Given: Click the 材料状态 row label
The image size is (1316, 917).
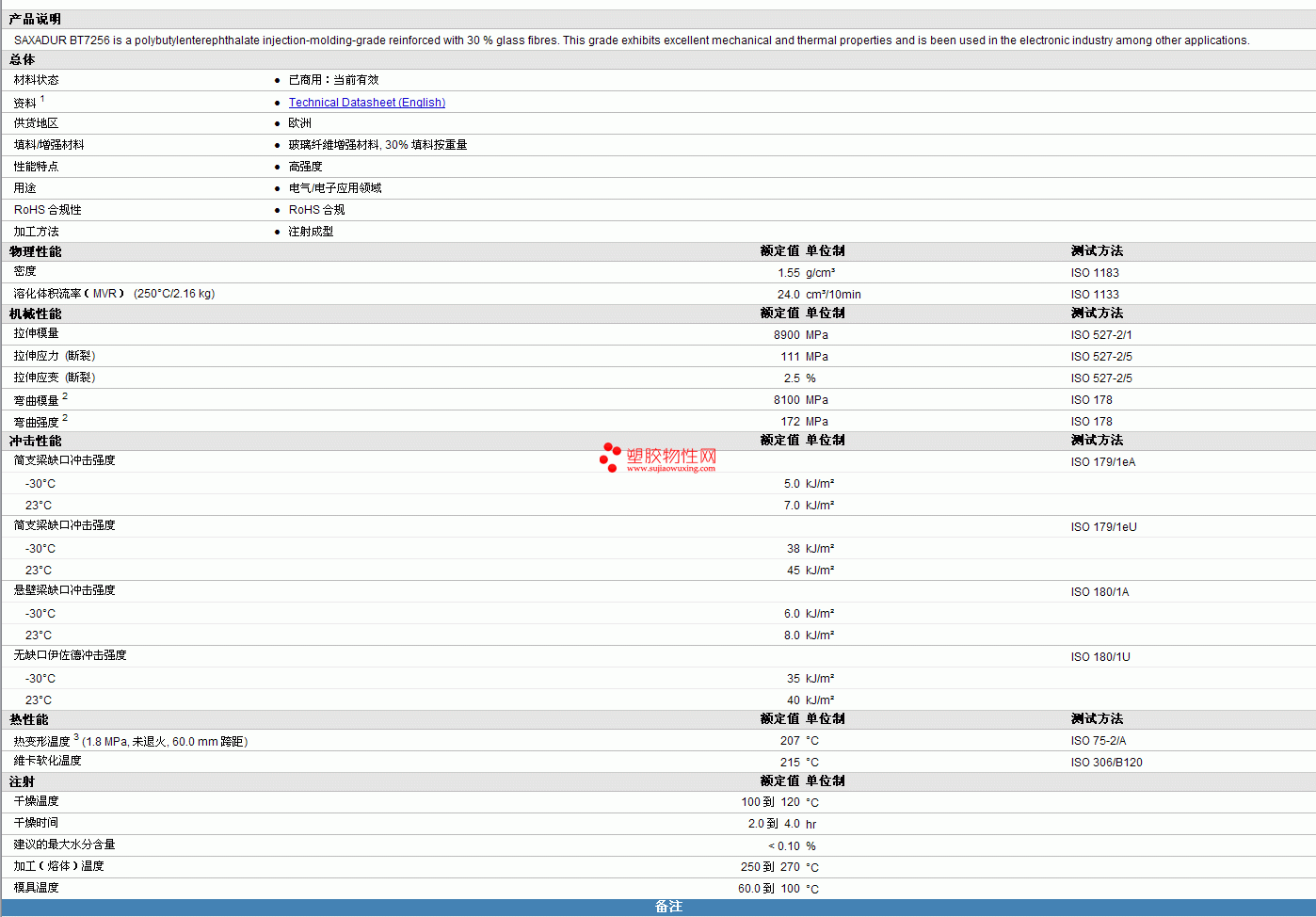Looking at the screenshot, I should click(36, 80).
